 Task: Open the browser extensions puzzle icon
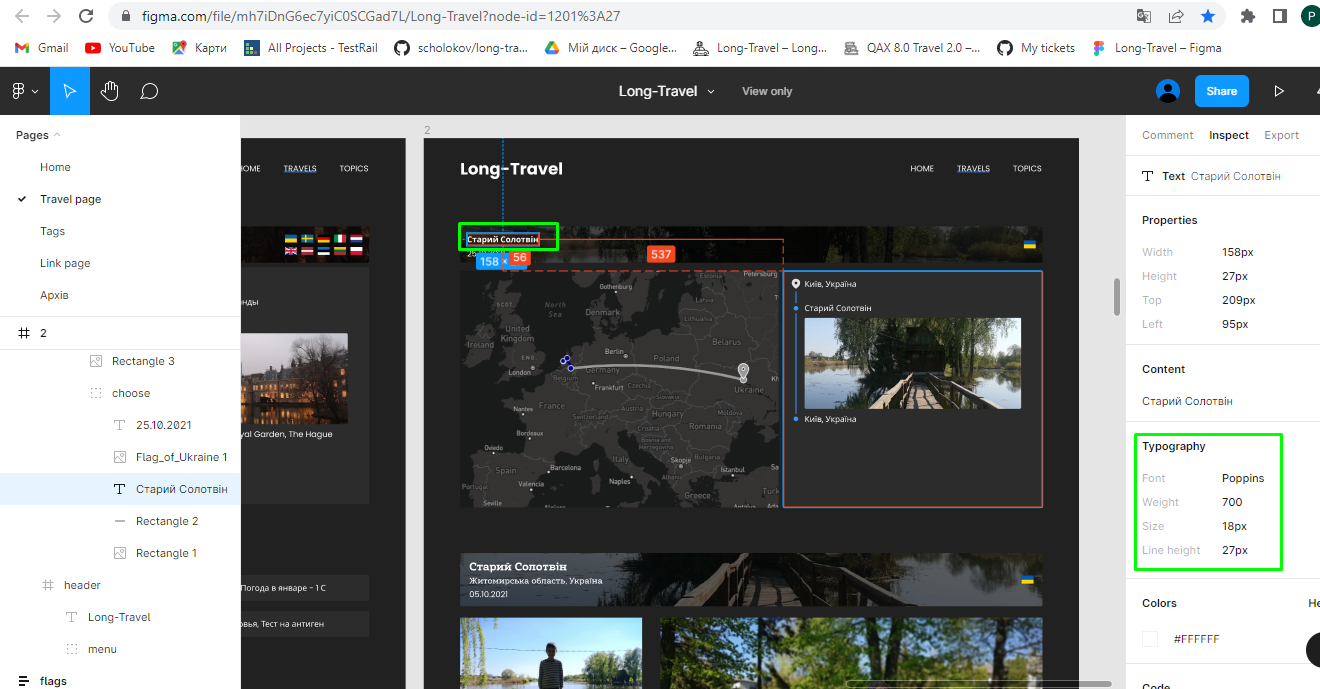click(x=1247, y=16)
